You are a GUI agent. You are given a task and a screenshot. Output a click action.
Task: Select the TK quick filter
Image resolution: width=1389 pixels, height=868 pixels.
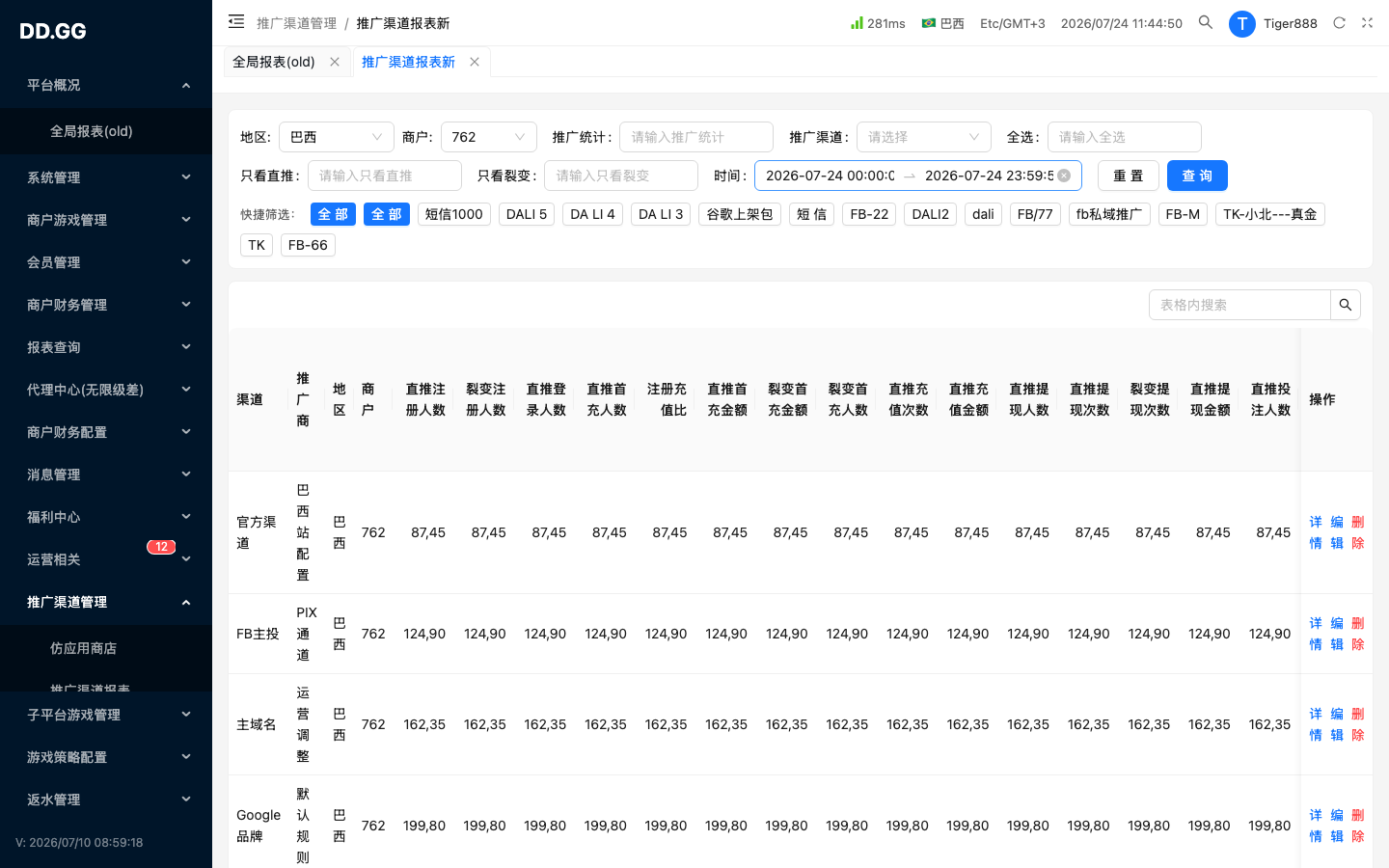point(257,245)
